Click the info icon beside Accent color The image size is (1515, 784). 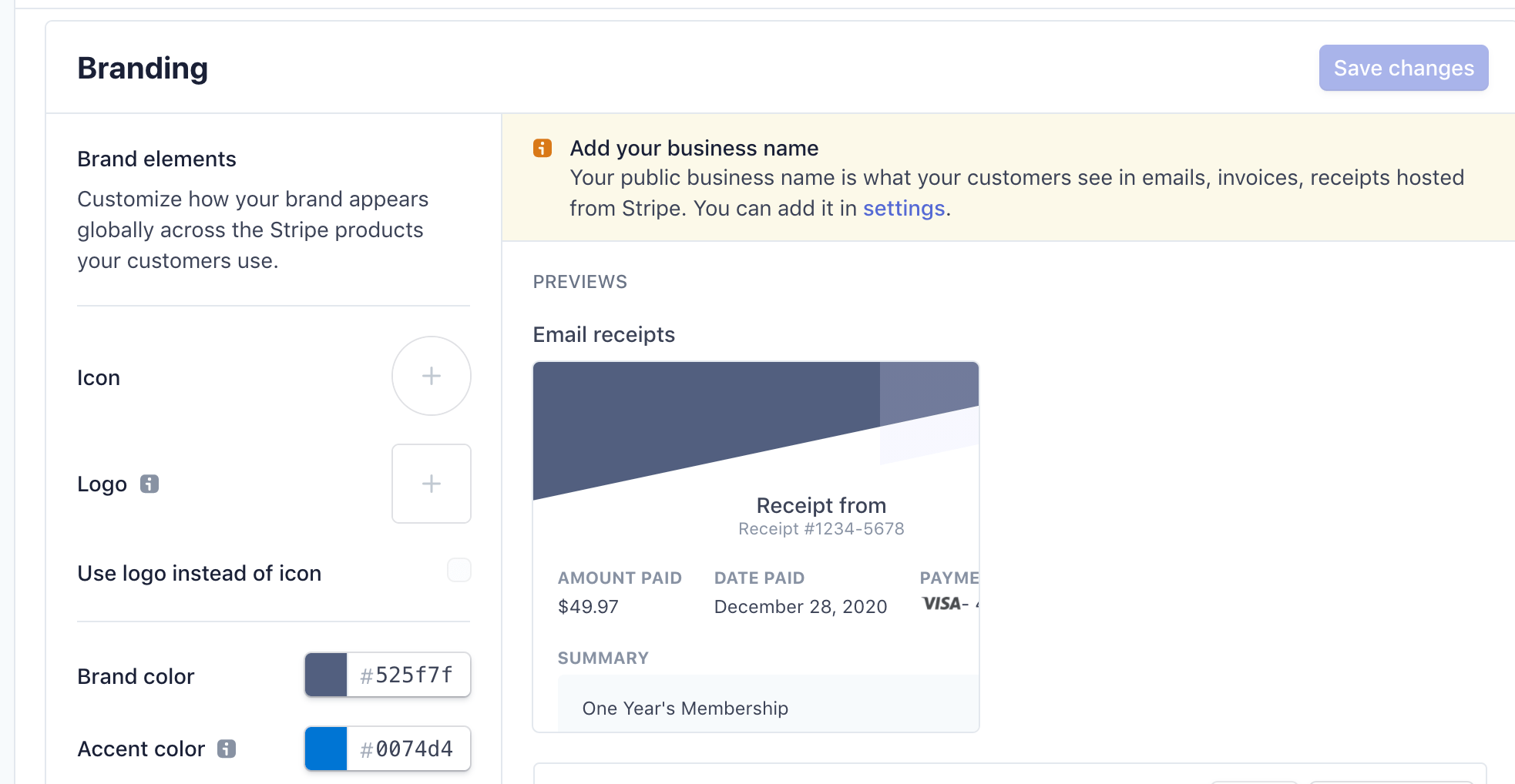coord(227,749)
